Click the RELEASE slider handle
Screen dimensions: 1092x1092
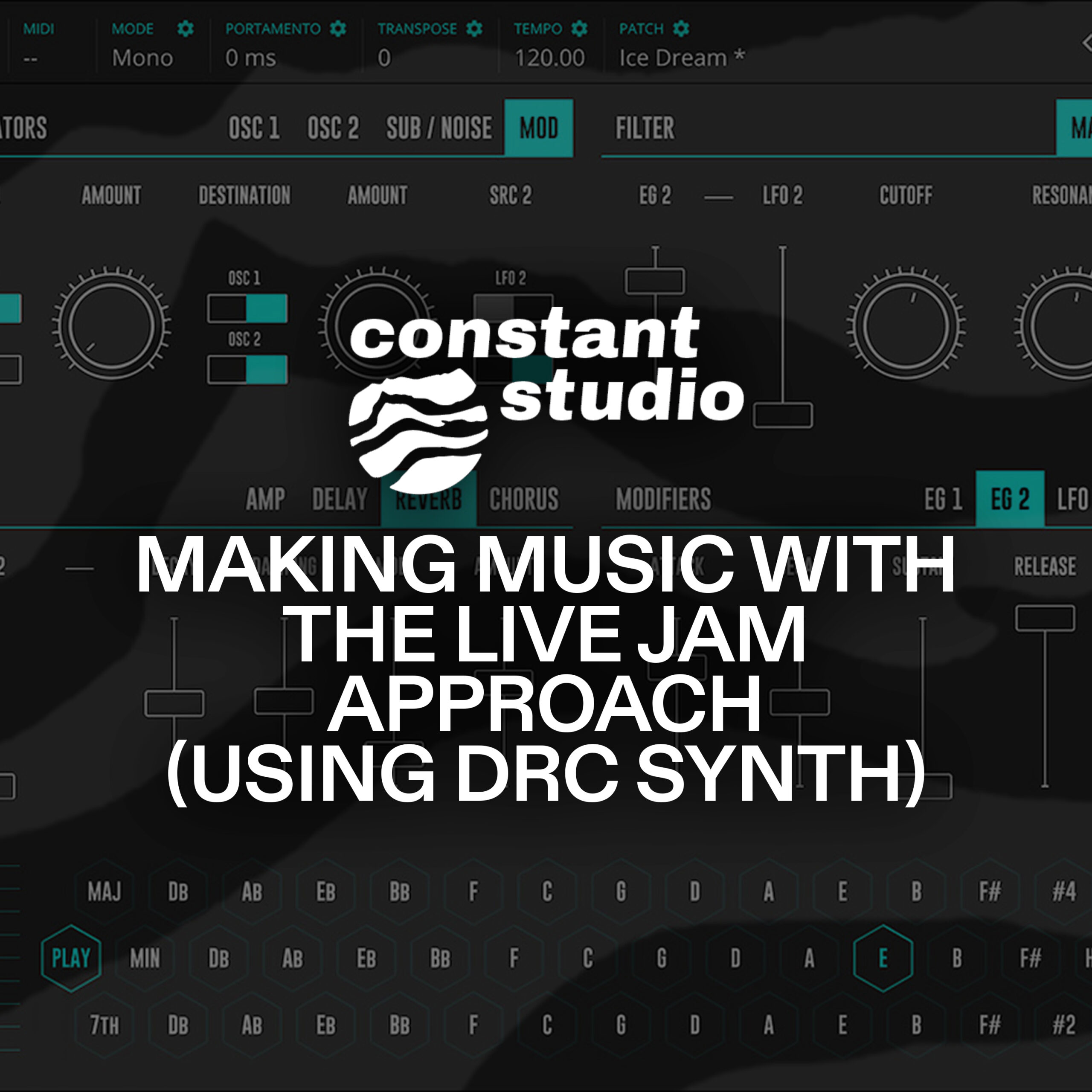[x=1045, y=619]
